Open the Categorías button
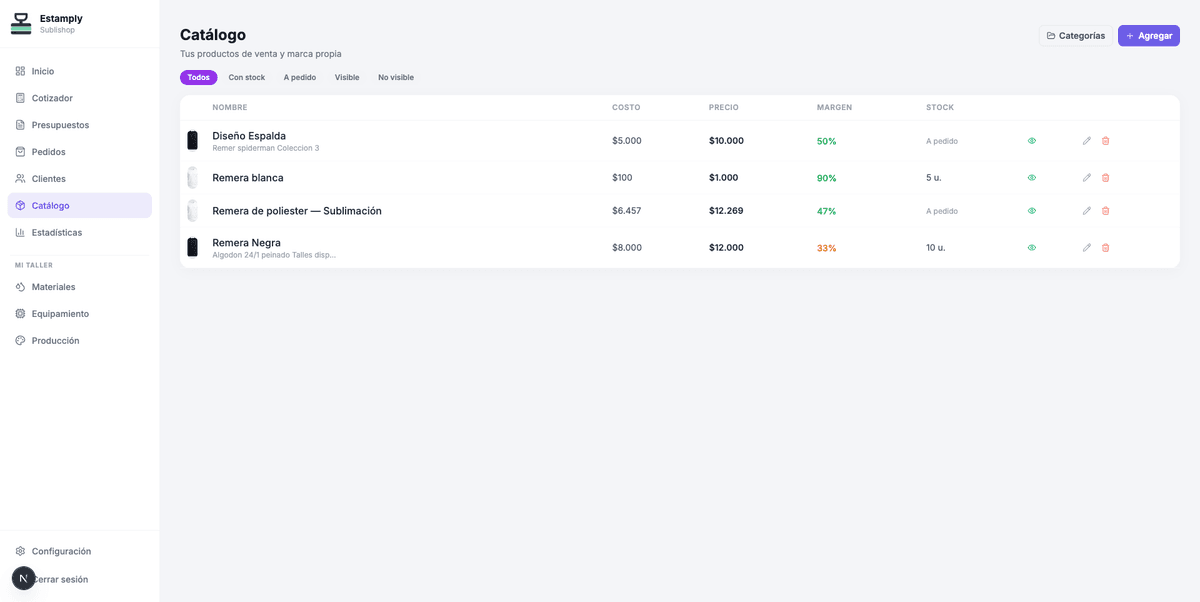This screenshot has width=1200, height=602. pyautogui.click(x=1075, y=36)
